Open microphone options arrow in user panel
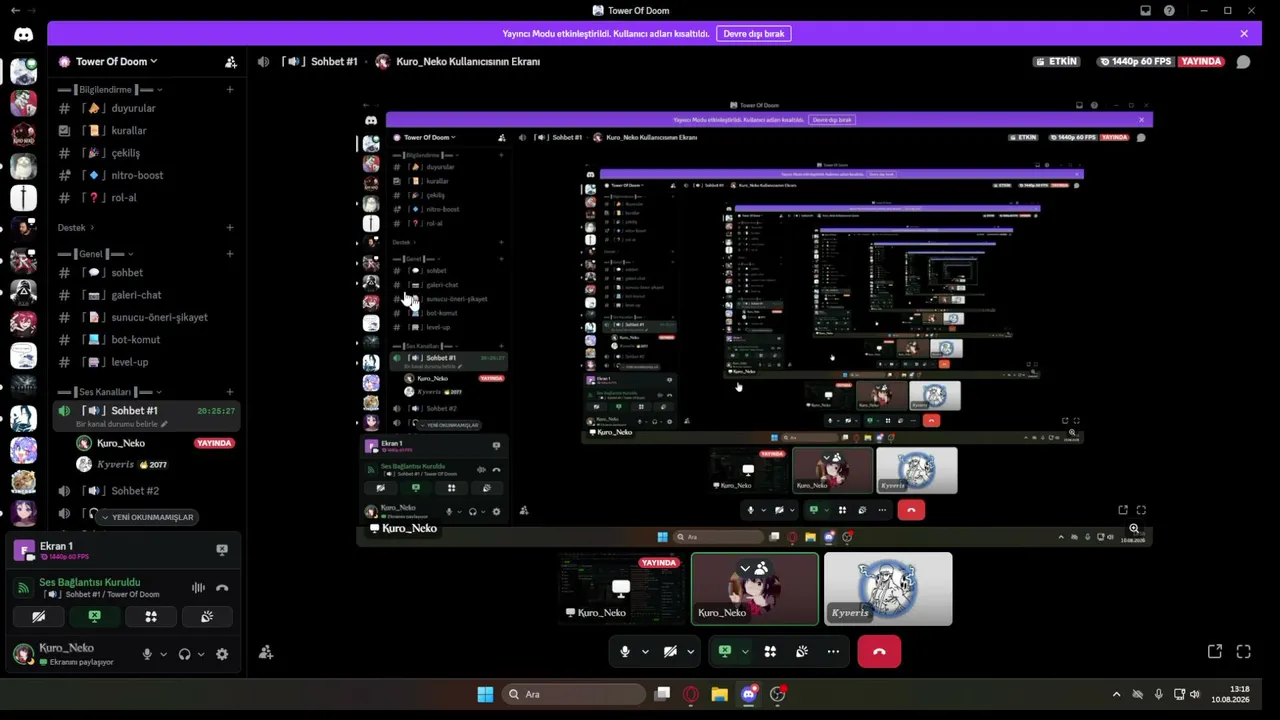Screen dimensions: 1280x720 (163, 654)
